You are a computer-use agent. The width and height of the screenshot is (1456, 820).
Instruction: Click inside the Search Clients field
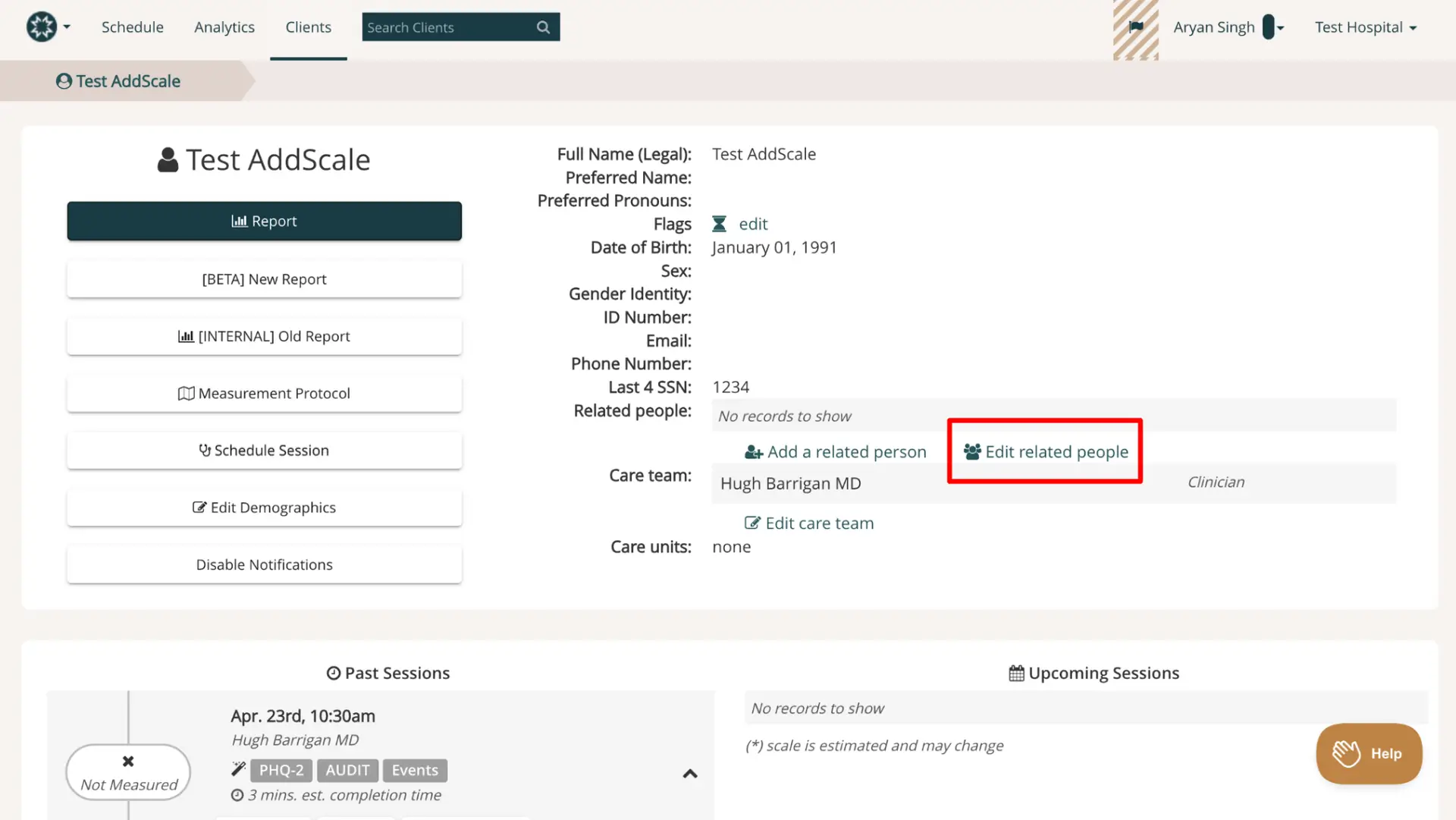[440, 27]
